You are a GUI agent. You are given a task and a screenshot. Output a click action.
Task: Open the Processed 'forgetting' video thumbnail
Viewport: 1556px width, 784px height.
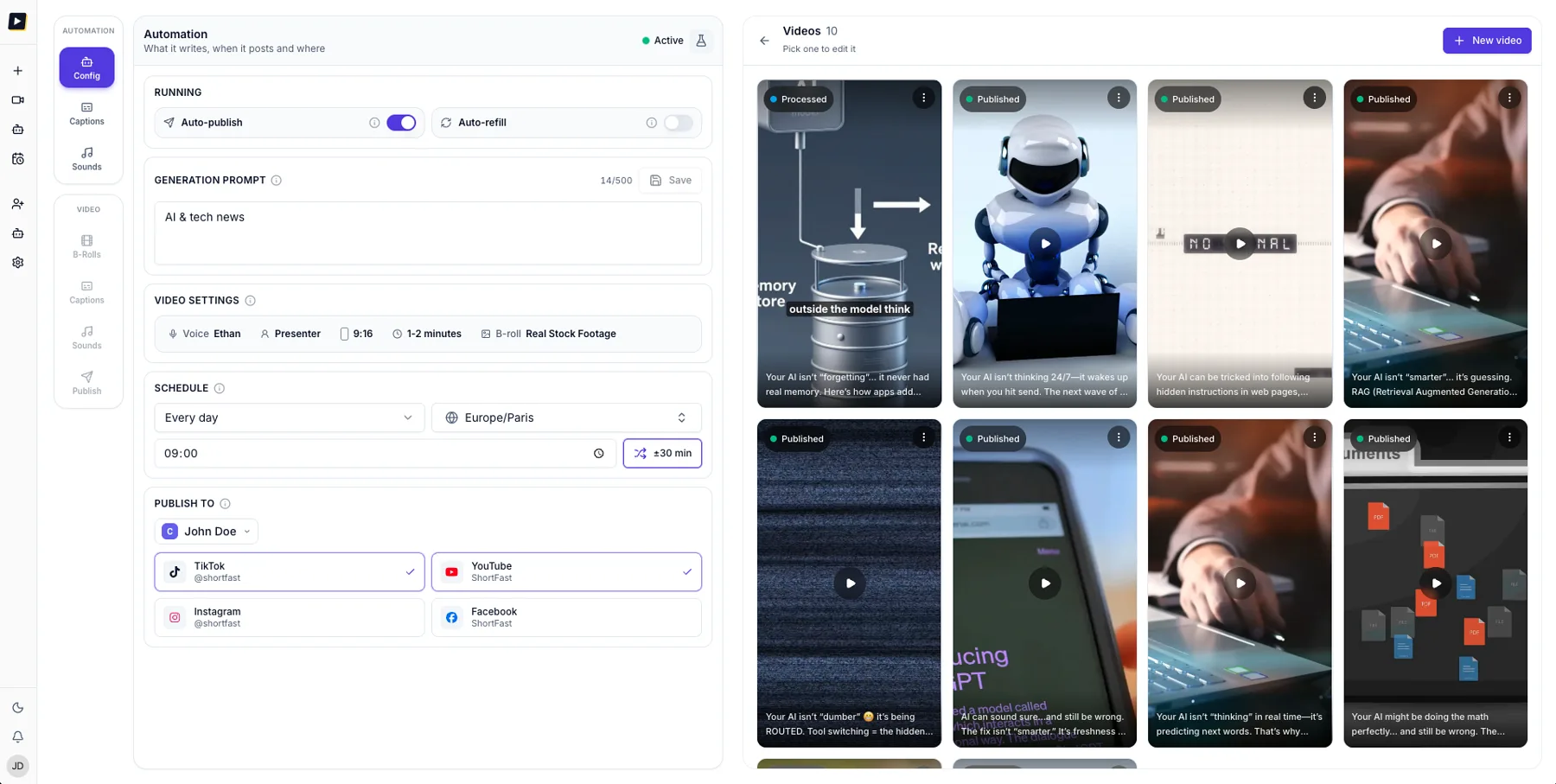coord(849,244)
